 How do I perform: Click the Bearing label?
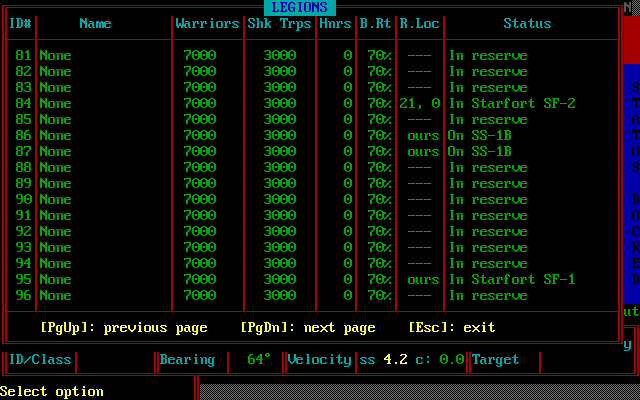tap(187, 360)
